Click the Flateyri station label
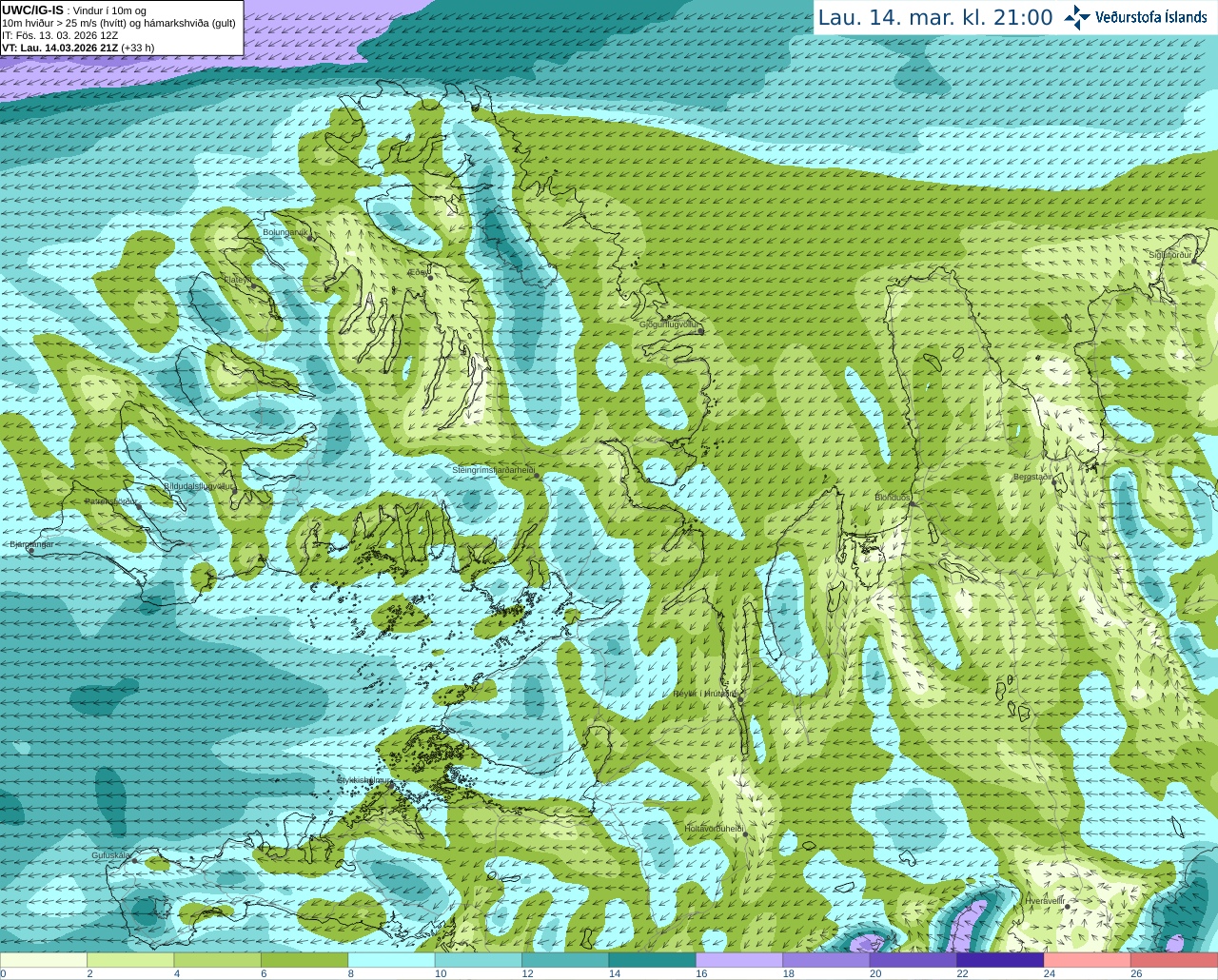1218x980 pixels. (x=236, y=279)
